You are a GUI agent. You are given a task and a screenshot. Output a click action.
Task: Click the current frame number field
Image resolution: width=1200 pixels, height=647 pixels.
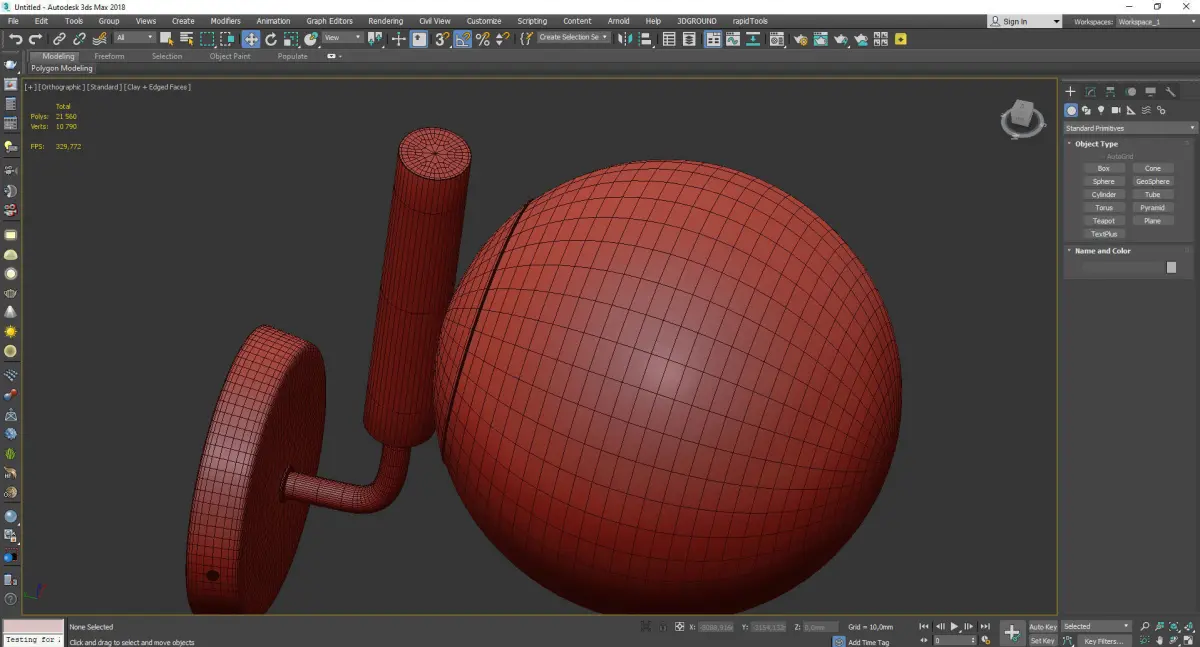[955, 640]
